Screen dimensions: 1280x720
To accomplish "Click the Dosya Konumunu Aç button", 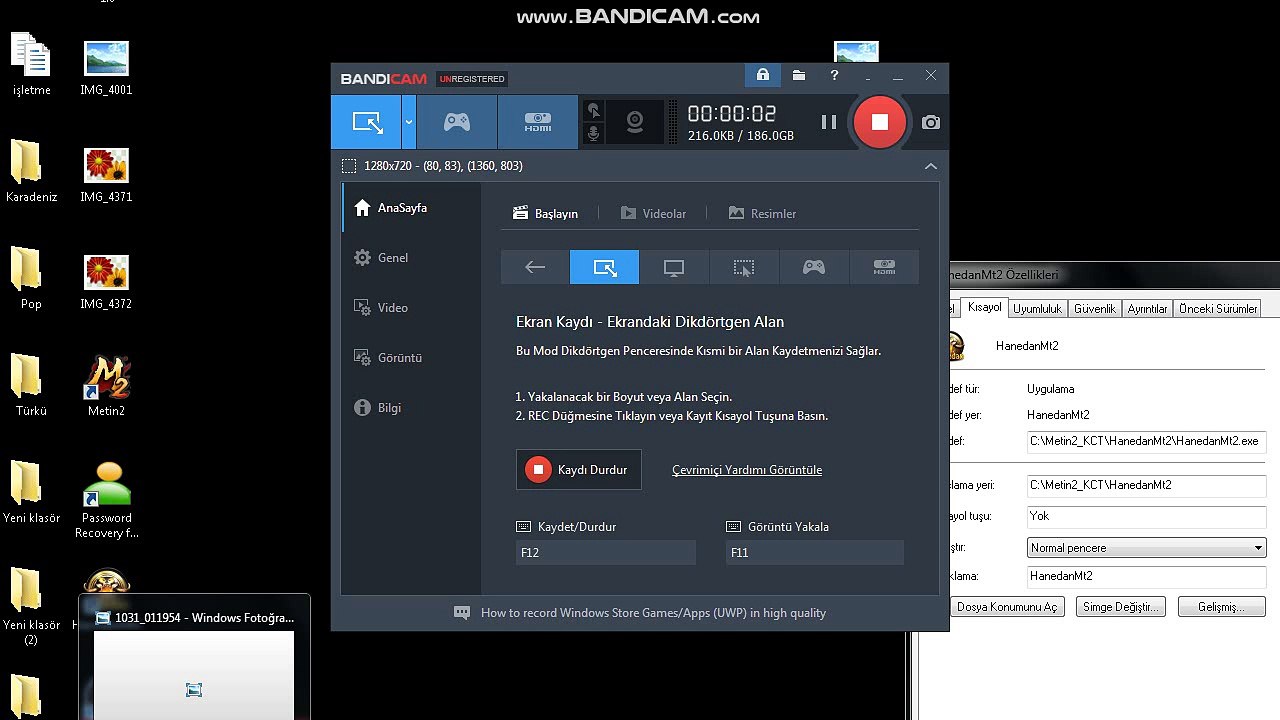I will tap(1006, 607).
